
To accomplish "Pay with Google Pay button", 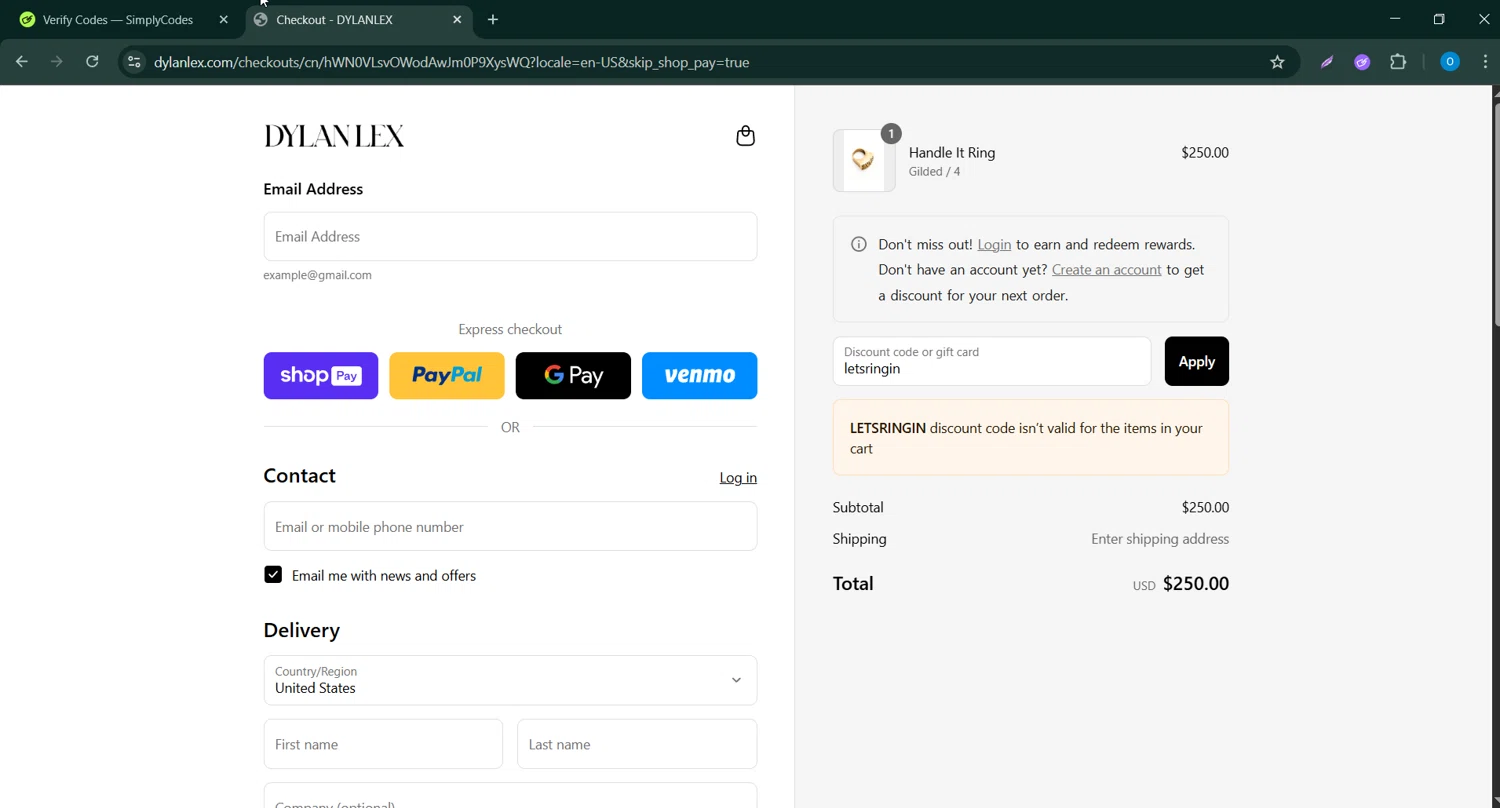I will pyautogui.click(x=573, y=376).
